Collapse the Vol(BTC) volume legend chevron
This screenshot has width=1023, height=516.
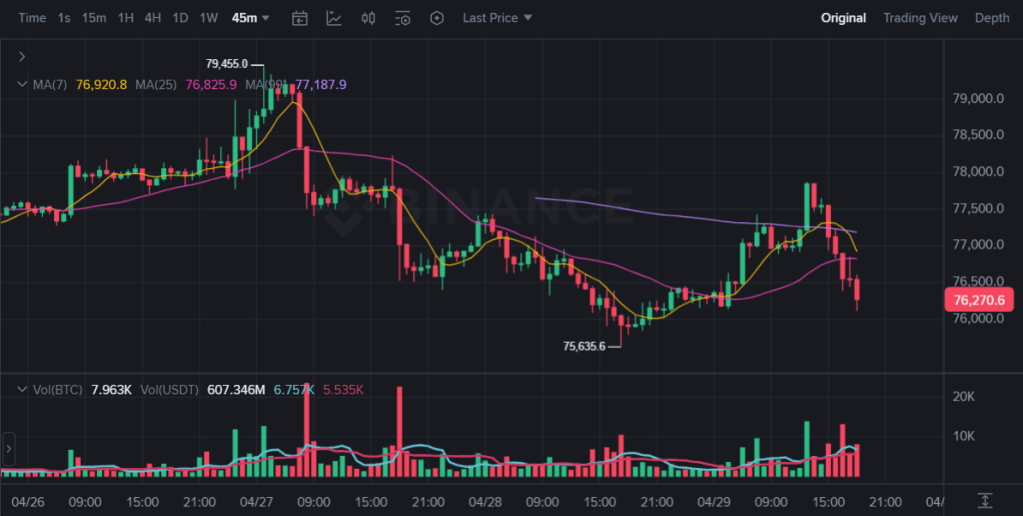pos(22,389)
